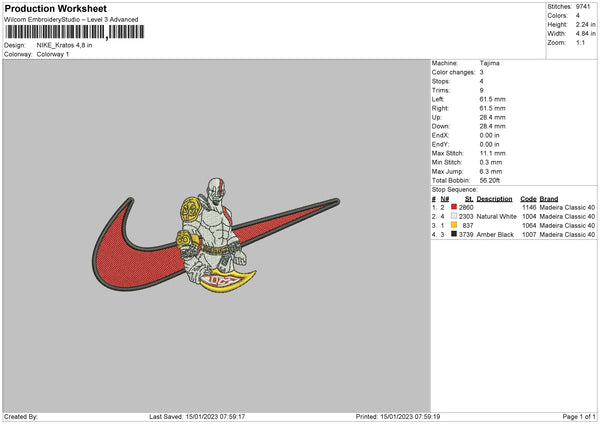
Task: Click the 'Page 1 of 1' footer text
Action: [x=579, y=417]
